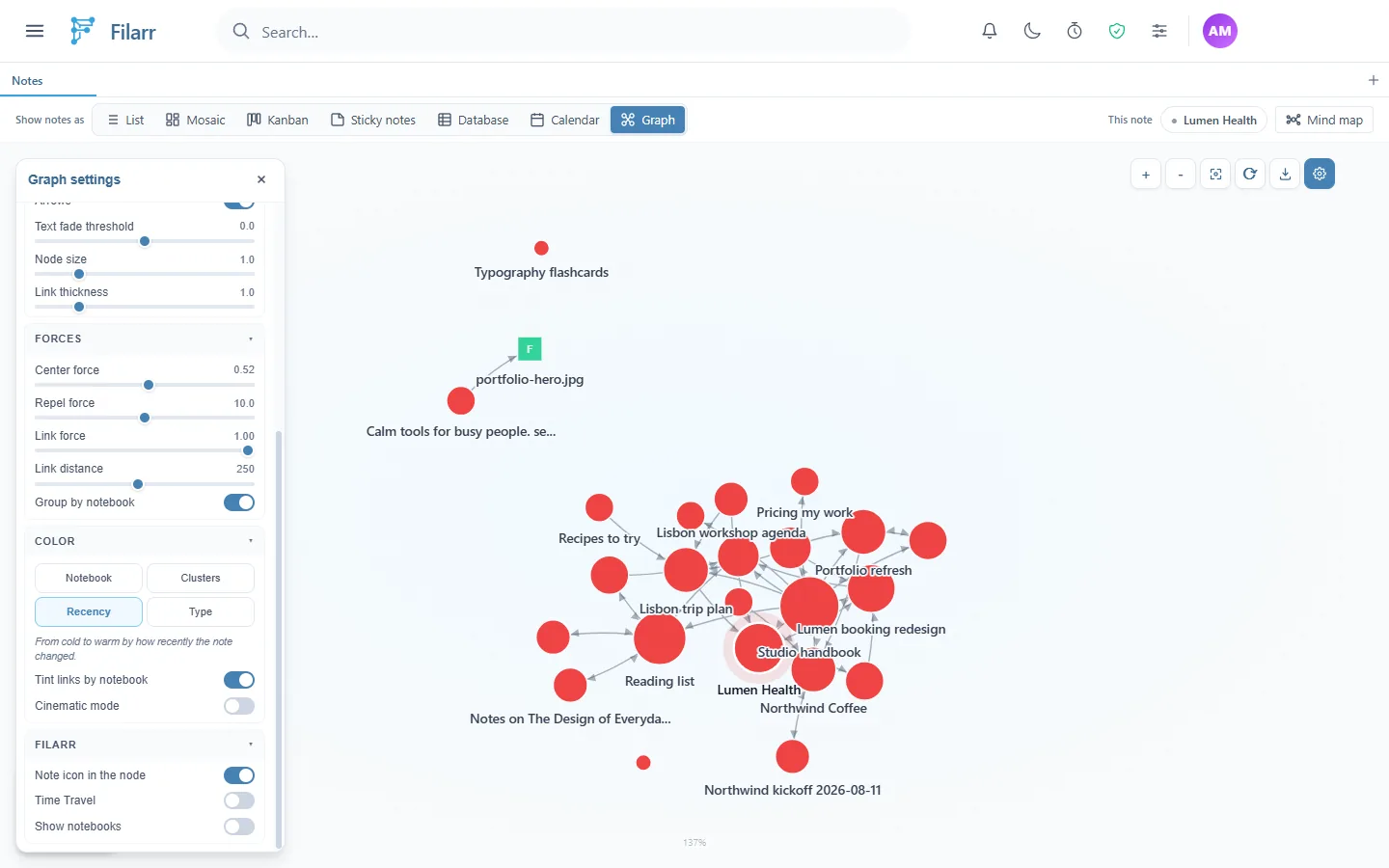
Task: Select Notebook color mode
Action: [x=89, y=578]
